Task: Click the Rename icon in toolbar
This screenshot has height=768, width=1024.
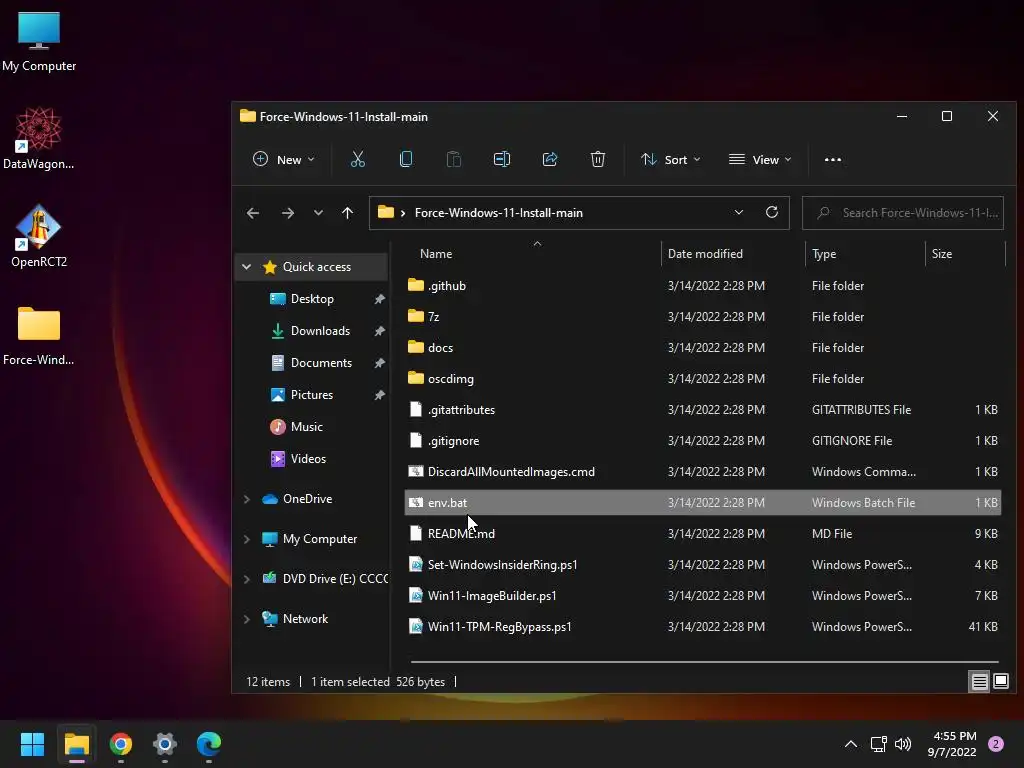Action: 502,159
